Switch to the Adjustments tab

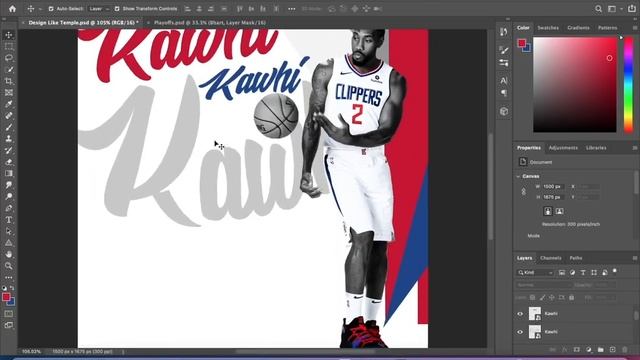coord(563,148)
